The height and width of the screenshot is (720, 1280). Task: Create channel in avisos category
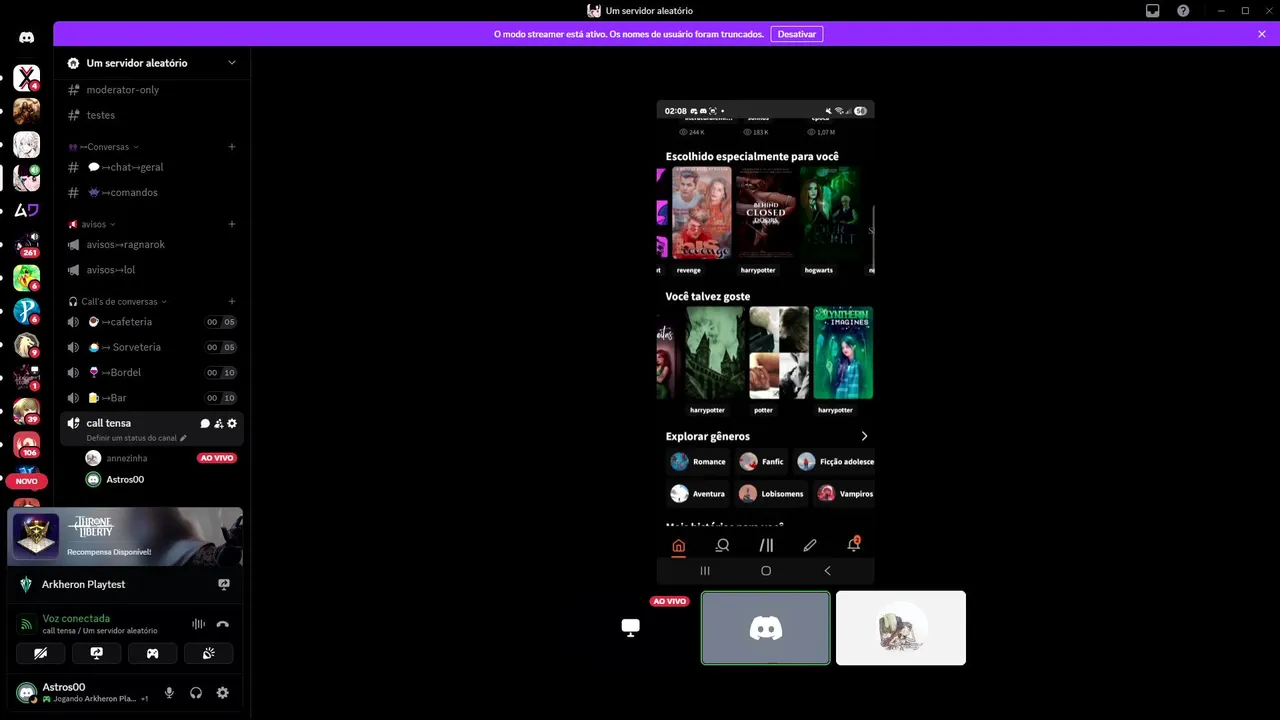[x=232, y=224]
